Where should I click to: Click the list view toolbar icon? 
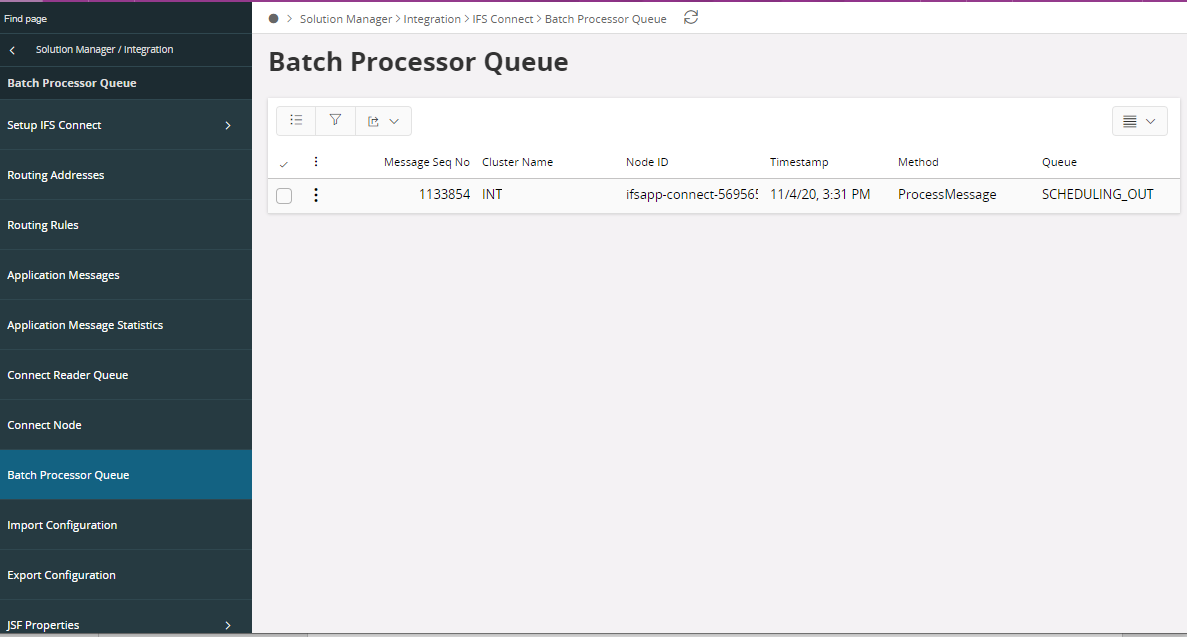click(x=296, y=121)
